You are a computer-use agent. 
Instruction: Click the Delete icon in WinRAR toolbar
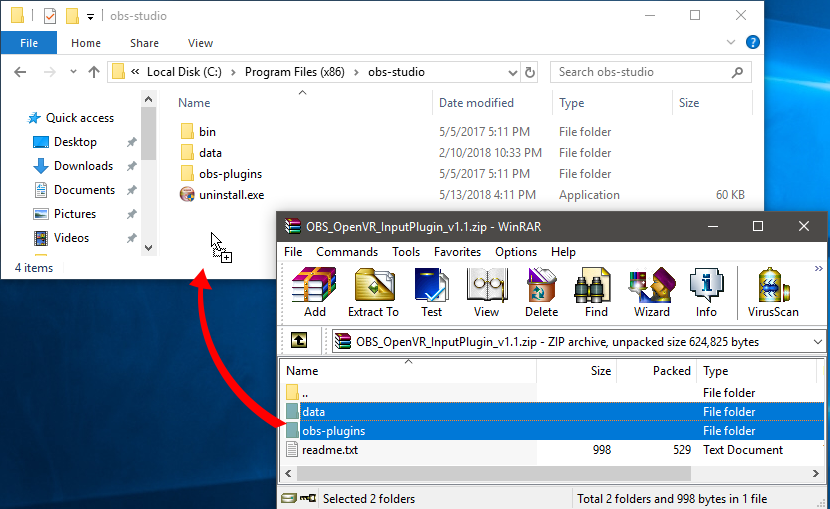pos(541,292)
